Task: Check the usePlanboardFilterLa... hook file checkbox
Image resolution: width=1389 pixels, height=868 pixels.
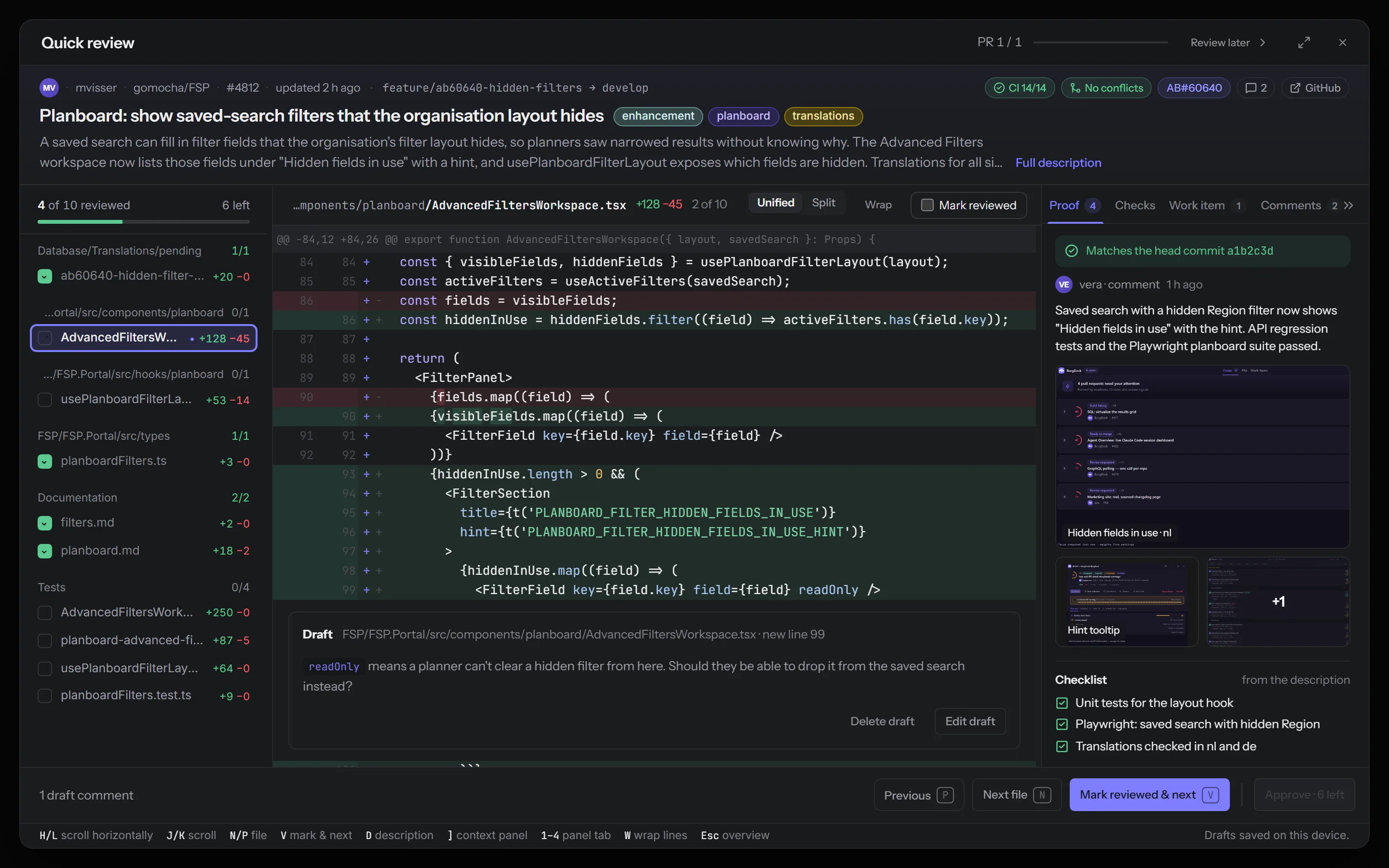Action: click(45, 400)
